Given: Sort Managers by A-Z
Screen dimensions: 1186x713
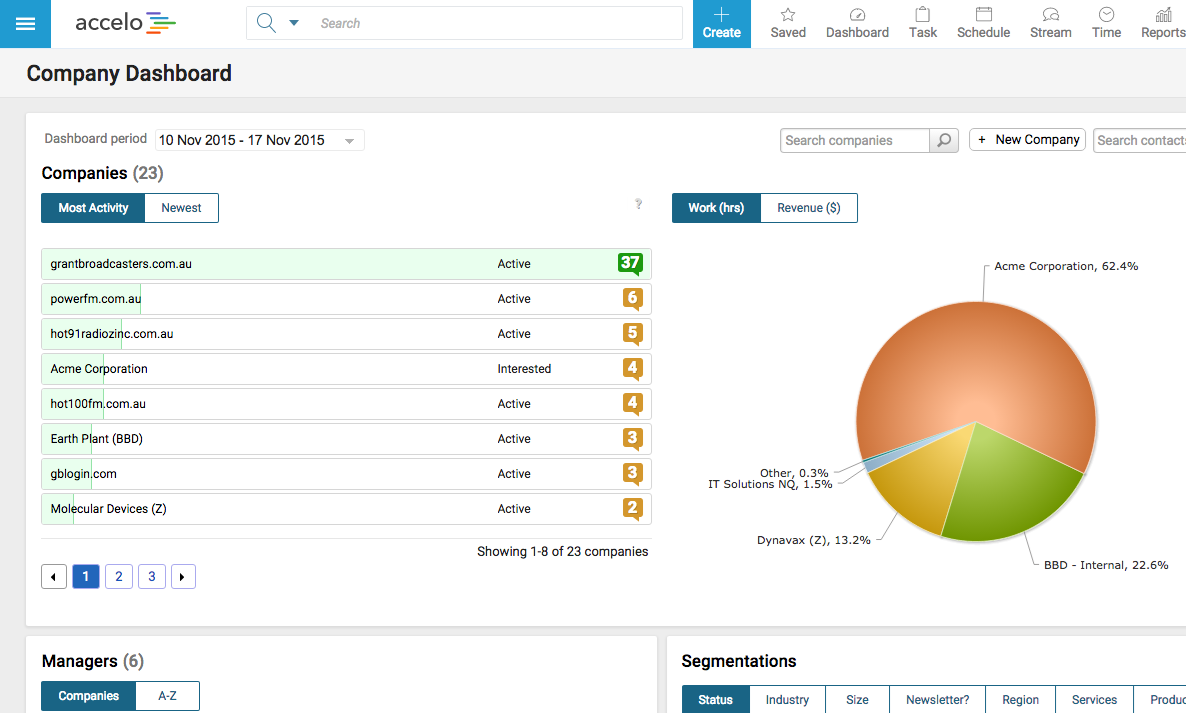Looking at the screenshot, I should click(167, 696).
